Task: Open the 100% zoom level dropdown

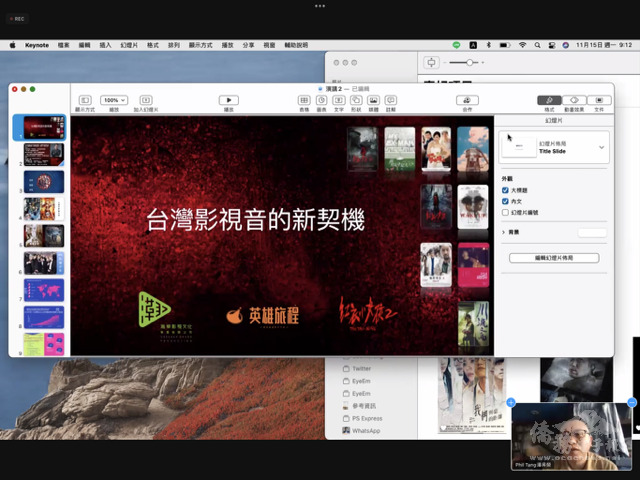Action: (114, 100)
